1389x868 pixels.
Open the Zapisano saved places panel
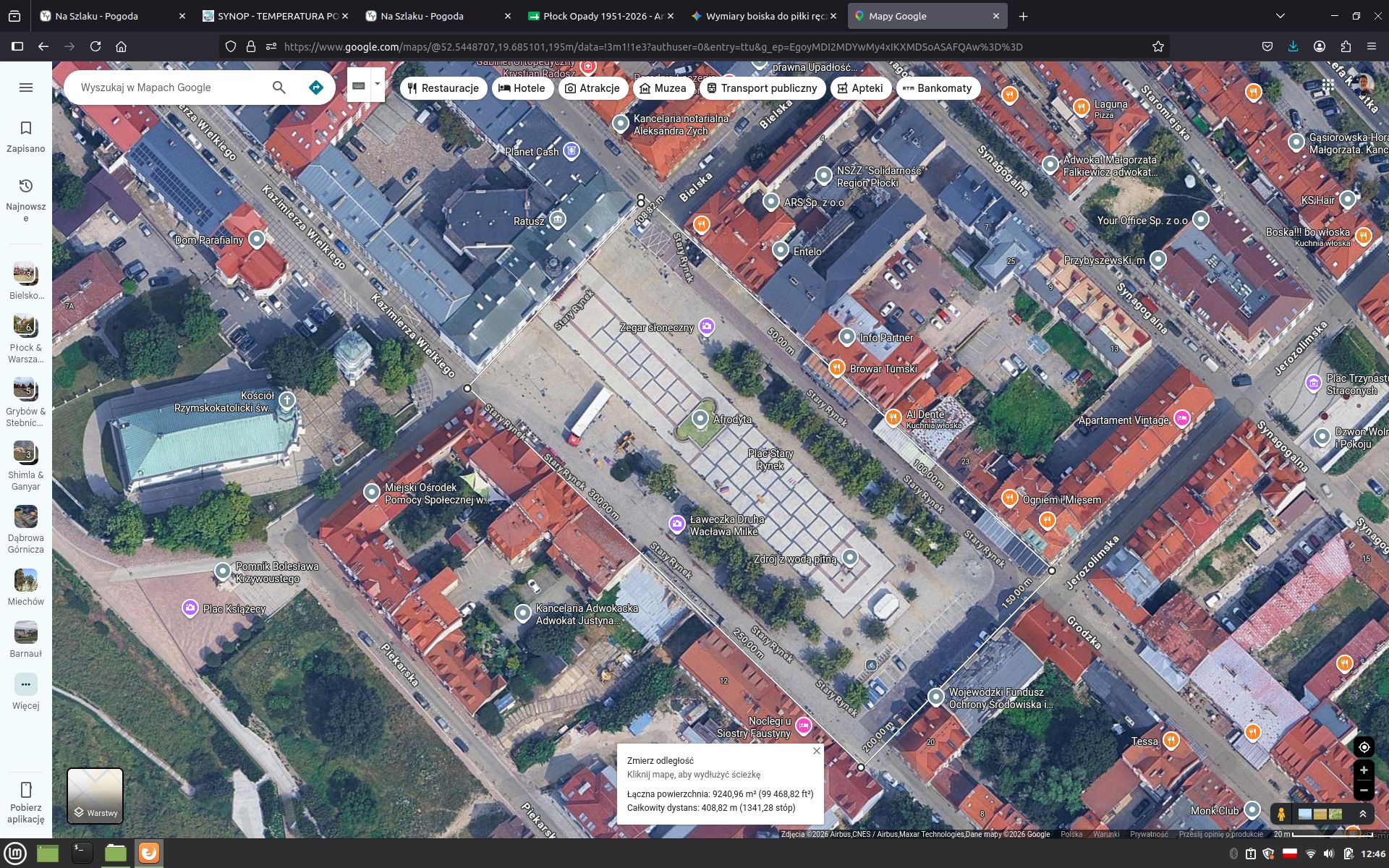tap(26, 136)
